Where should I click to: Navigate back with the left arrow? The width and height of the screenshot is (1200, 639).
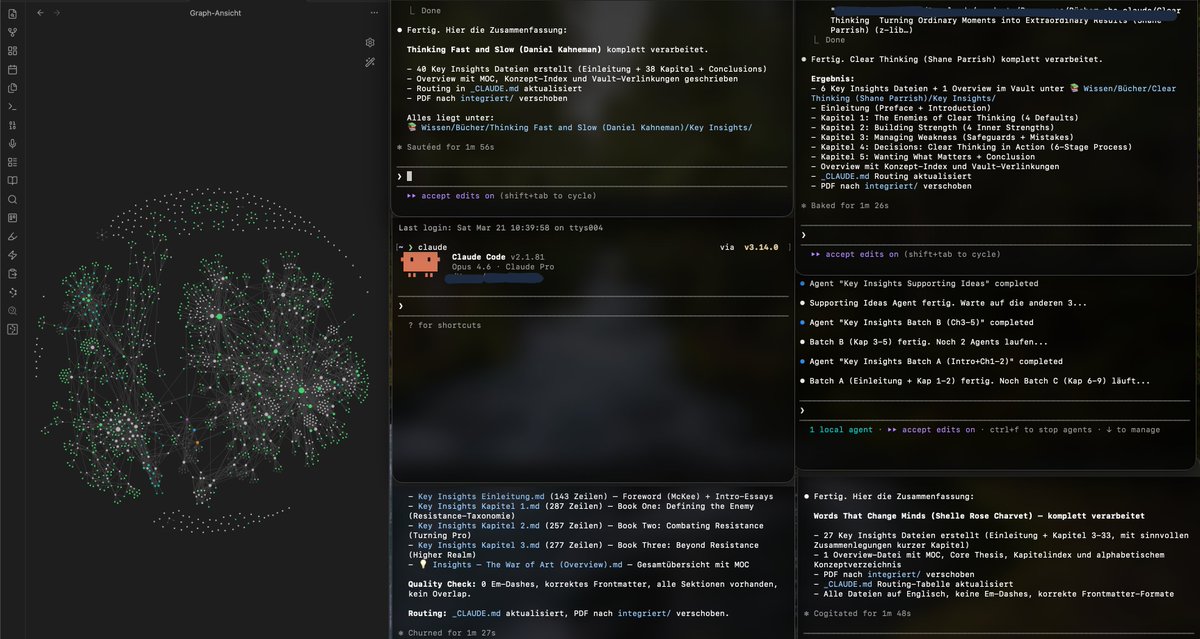coord(39,13)
